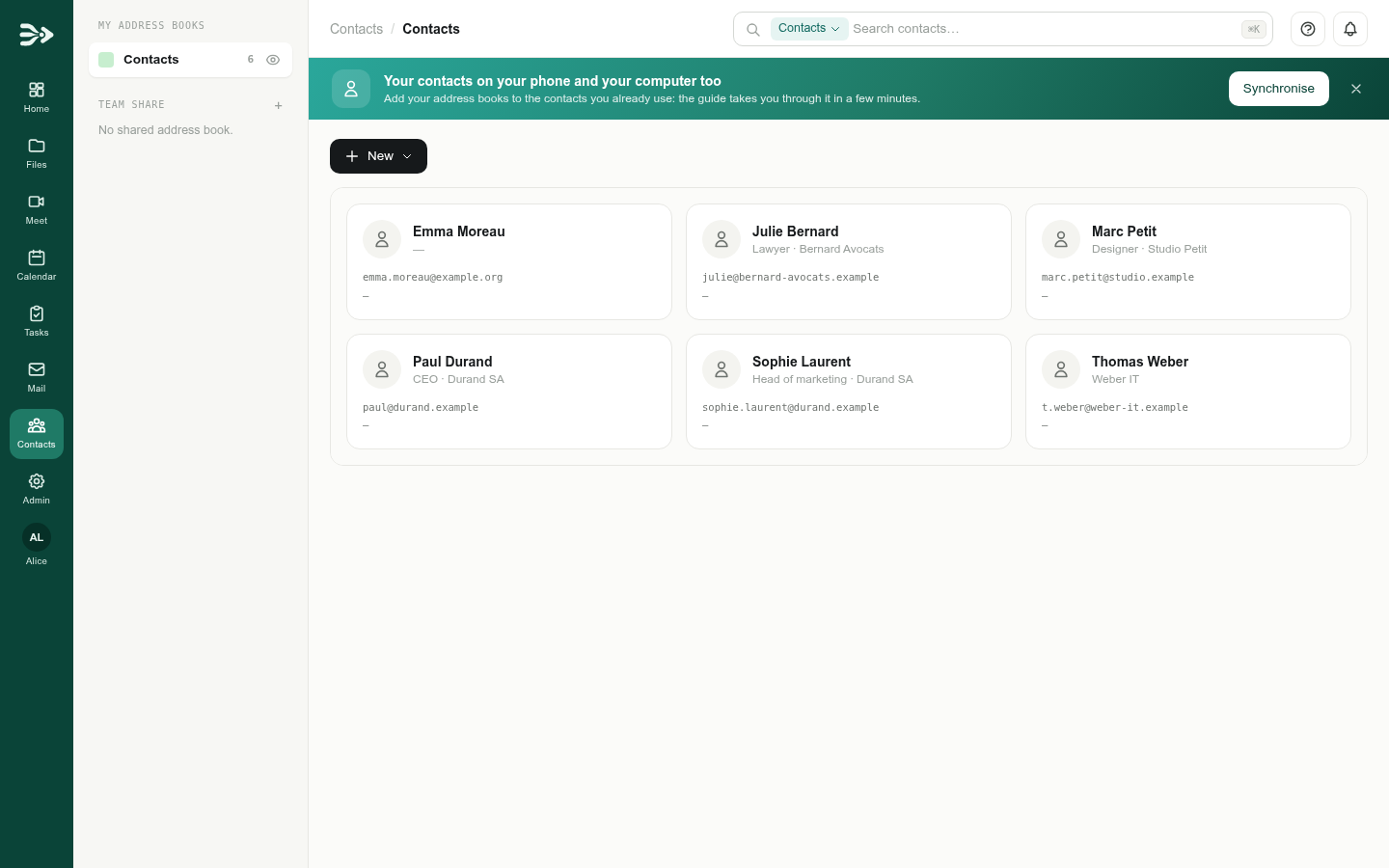Open Paul Durand's contact card
Viewport: 1389px width, 868px height.
509,392
